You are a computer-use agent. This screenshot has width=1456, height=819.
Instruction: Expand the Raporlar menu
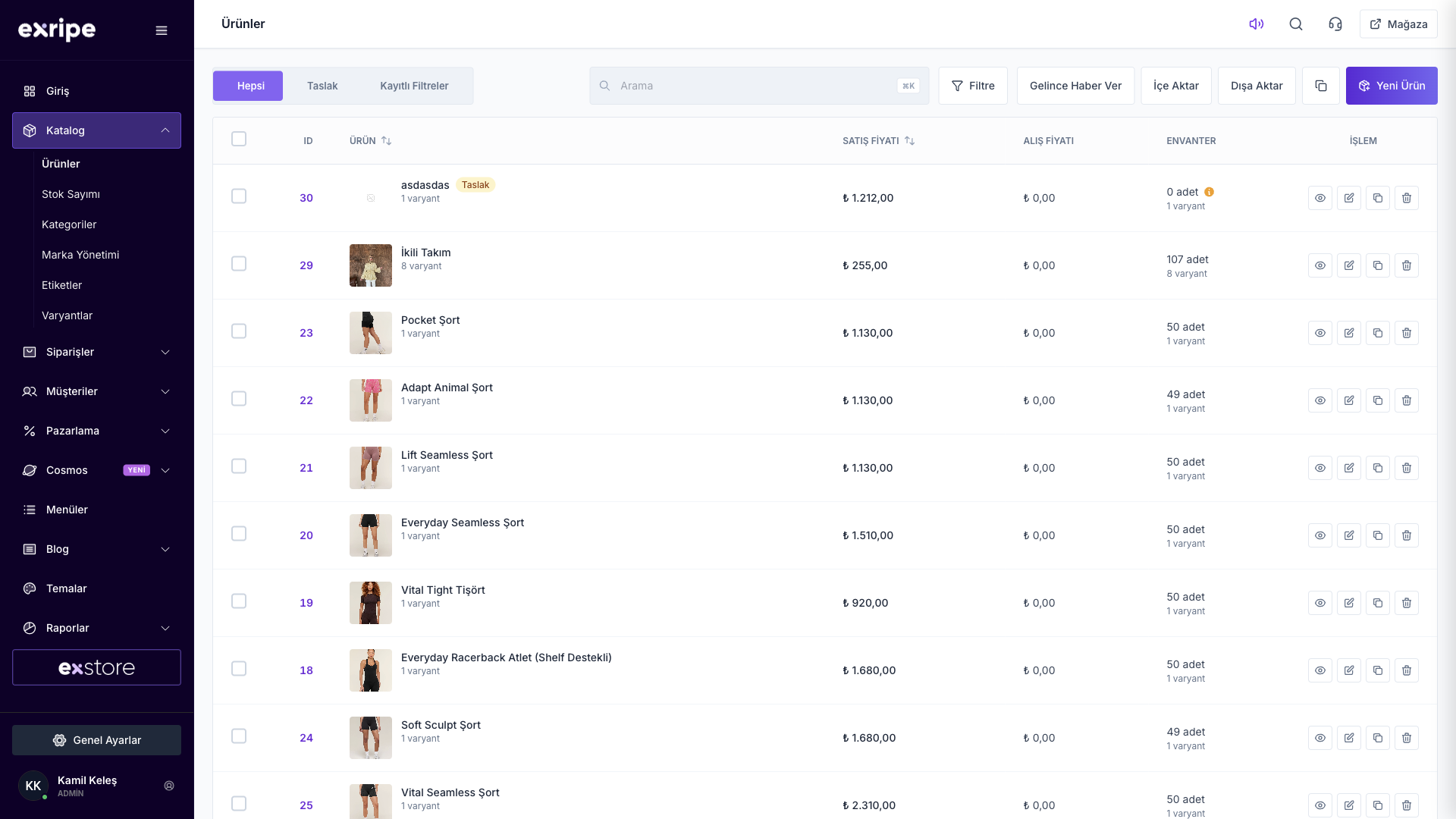96,628
